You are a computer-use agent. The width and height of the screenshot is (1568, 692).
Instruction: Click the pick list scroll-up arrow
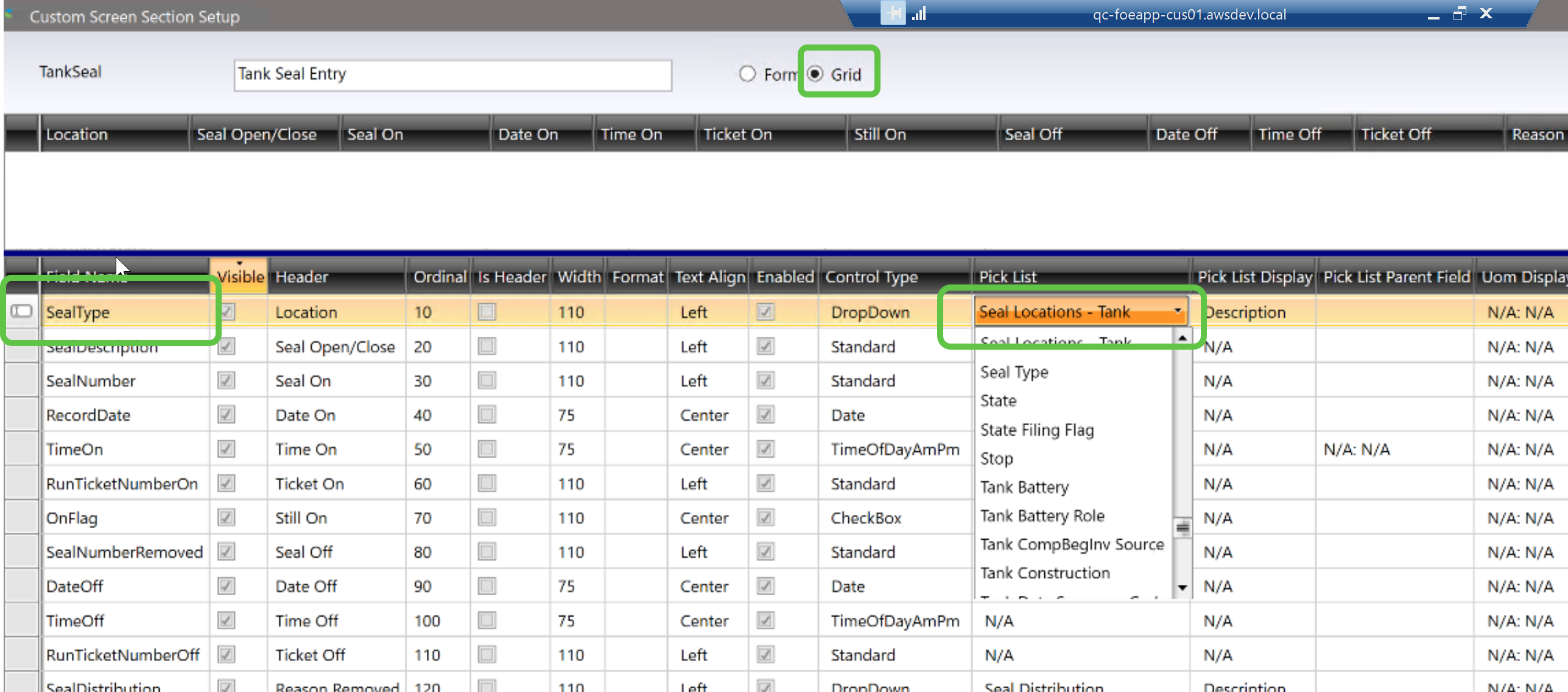[x=1182, y=337]
